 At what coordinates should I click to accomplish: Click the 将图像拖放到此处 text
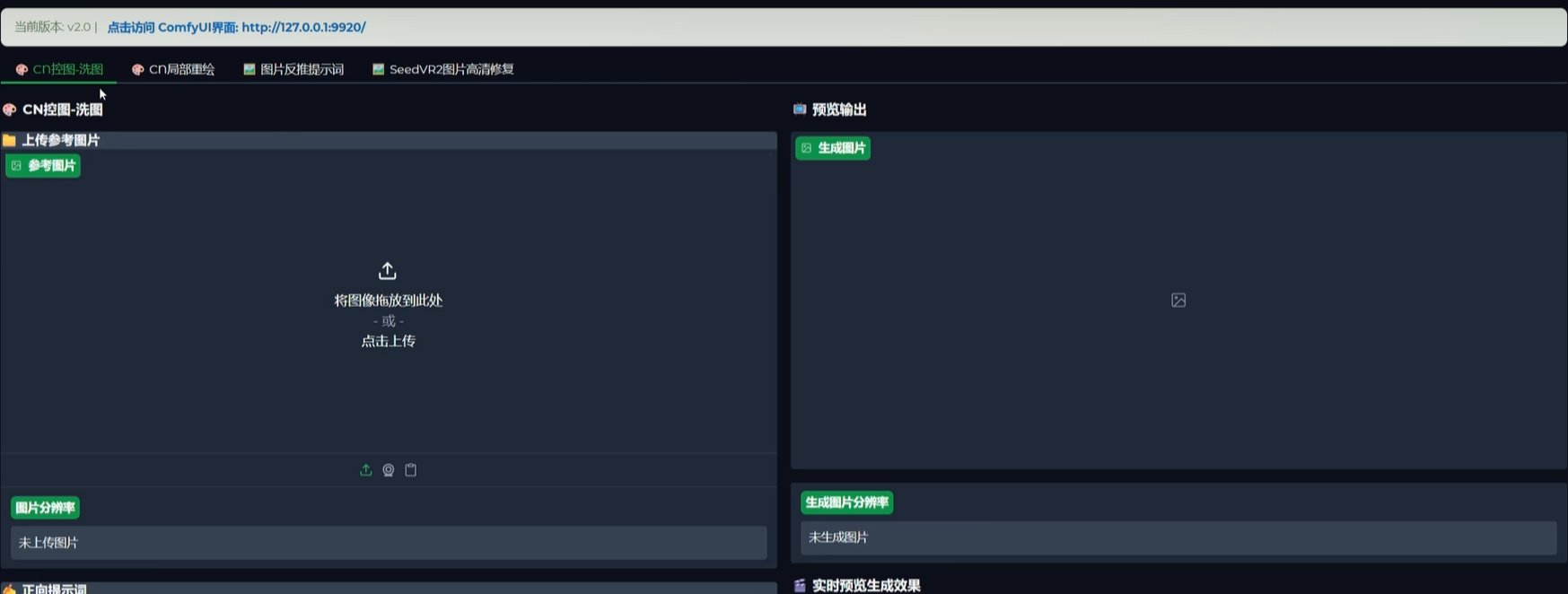pyautogui.click(x=389, y=301)
